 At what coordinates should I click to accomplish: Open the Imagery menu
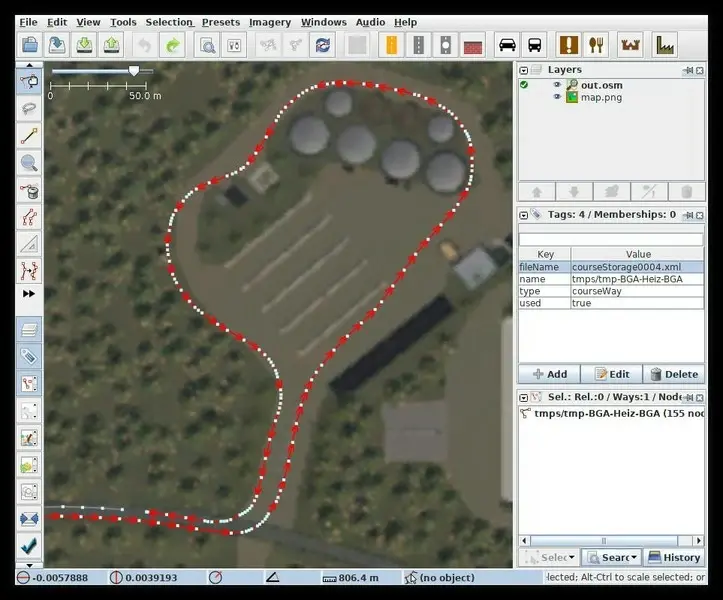pos(269,22)
